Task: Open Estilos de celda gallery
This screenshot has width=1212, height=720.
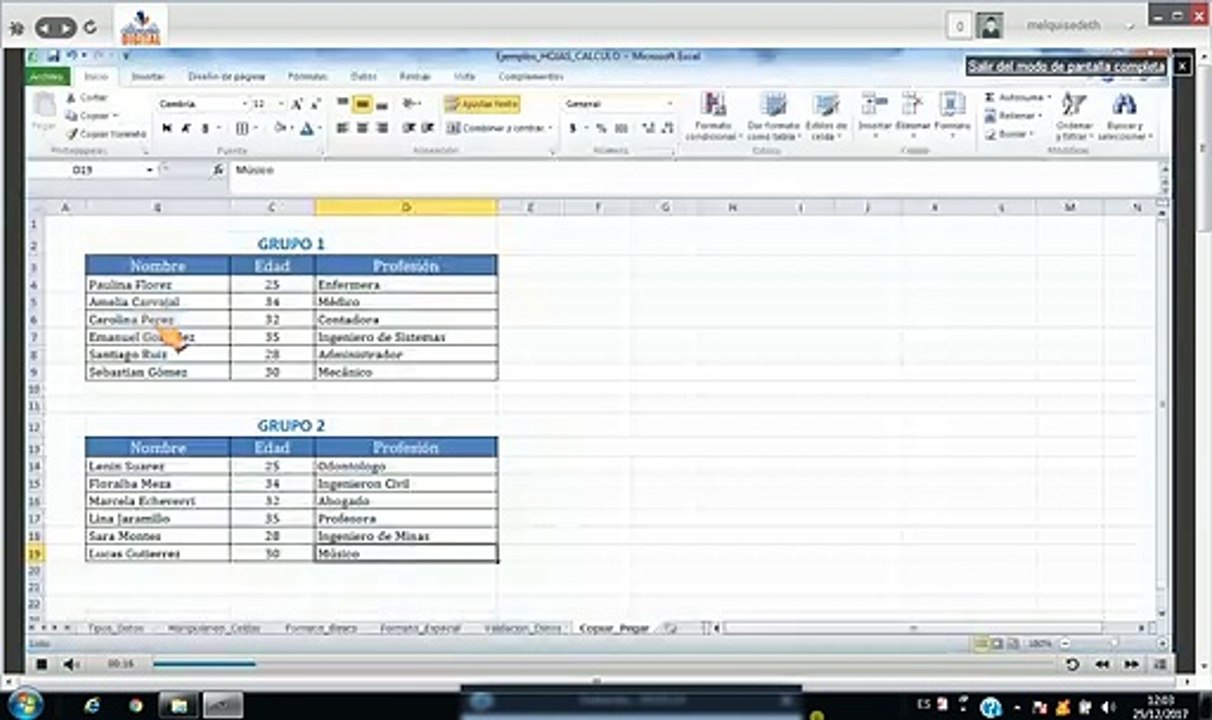Action: [826, 116]
